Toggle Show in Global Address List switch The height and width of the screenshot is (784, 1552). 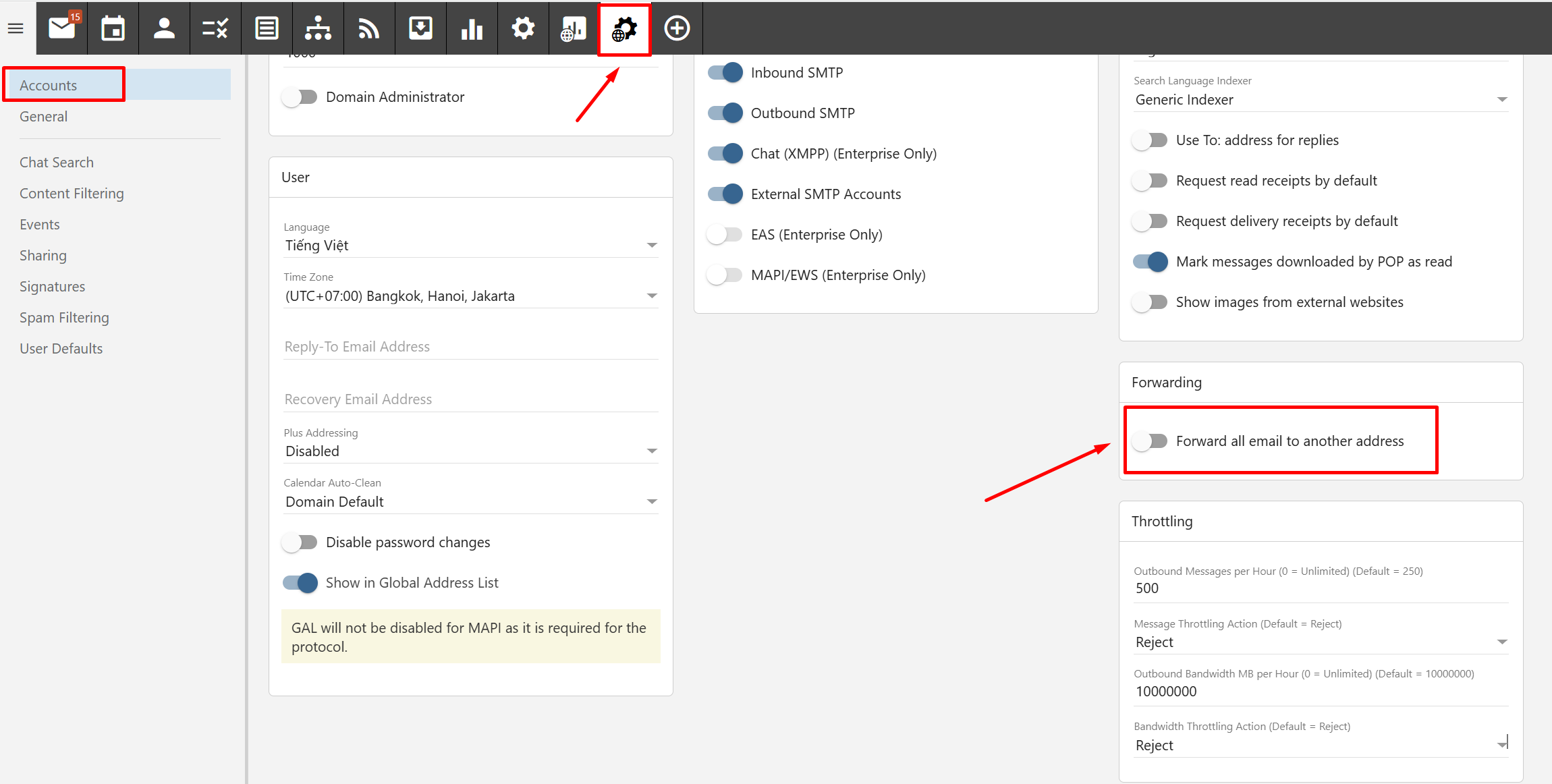tap(300, 583)
